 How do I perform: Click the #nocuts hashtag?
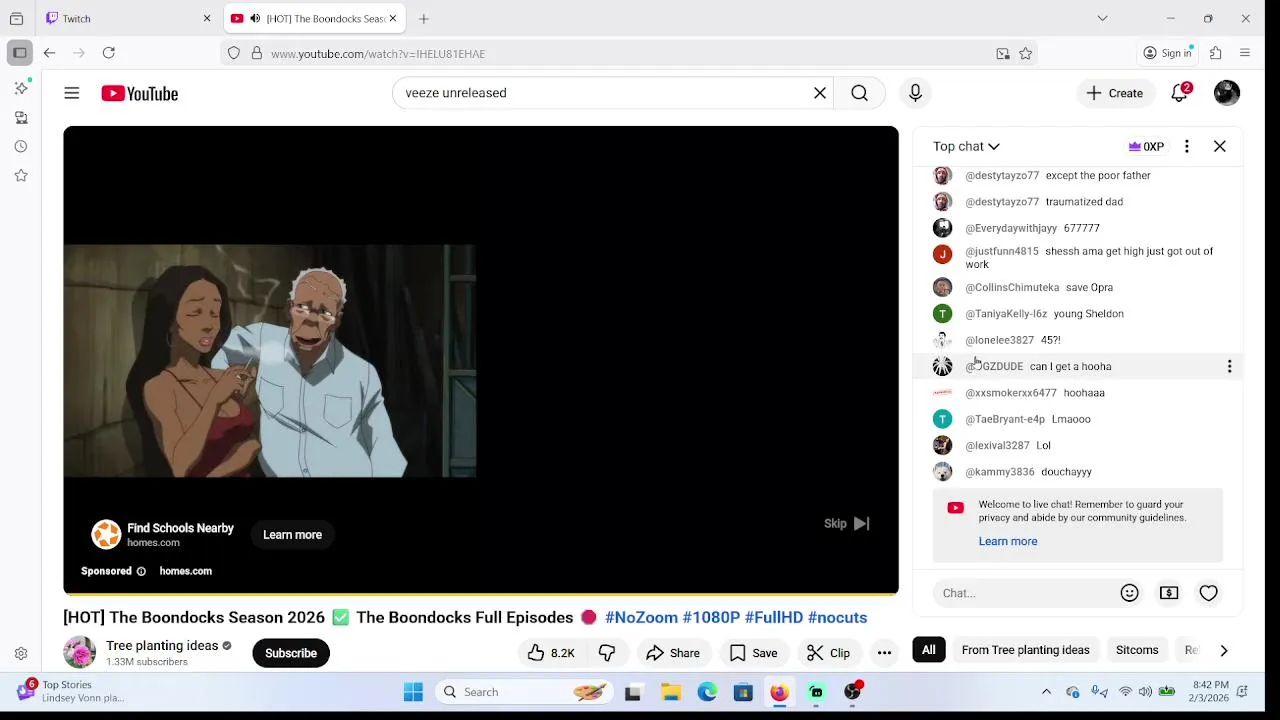pyautogui.click(x=837, y=617)
